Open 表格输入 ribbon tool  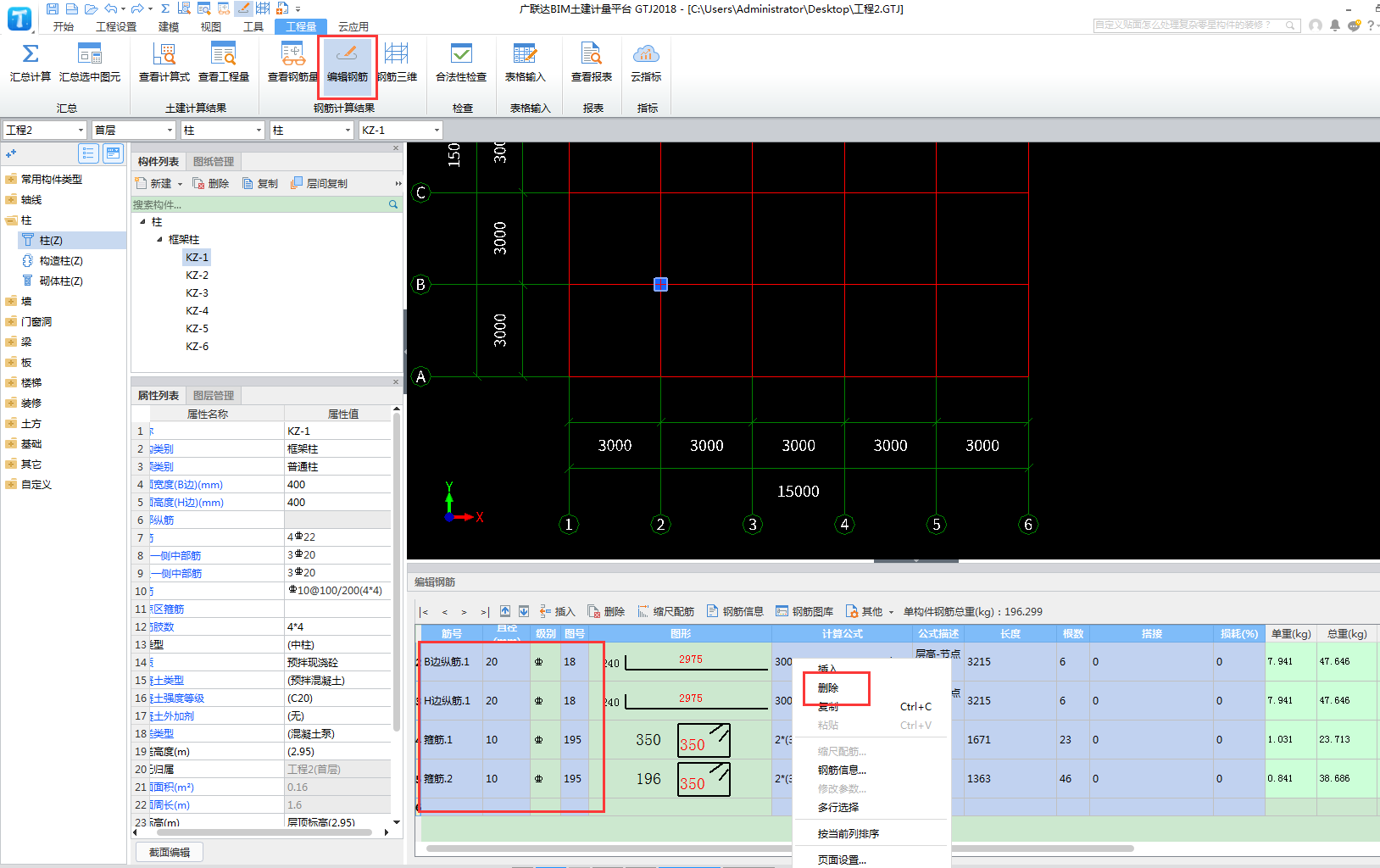coord(526,63)
